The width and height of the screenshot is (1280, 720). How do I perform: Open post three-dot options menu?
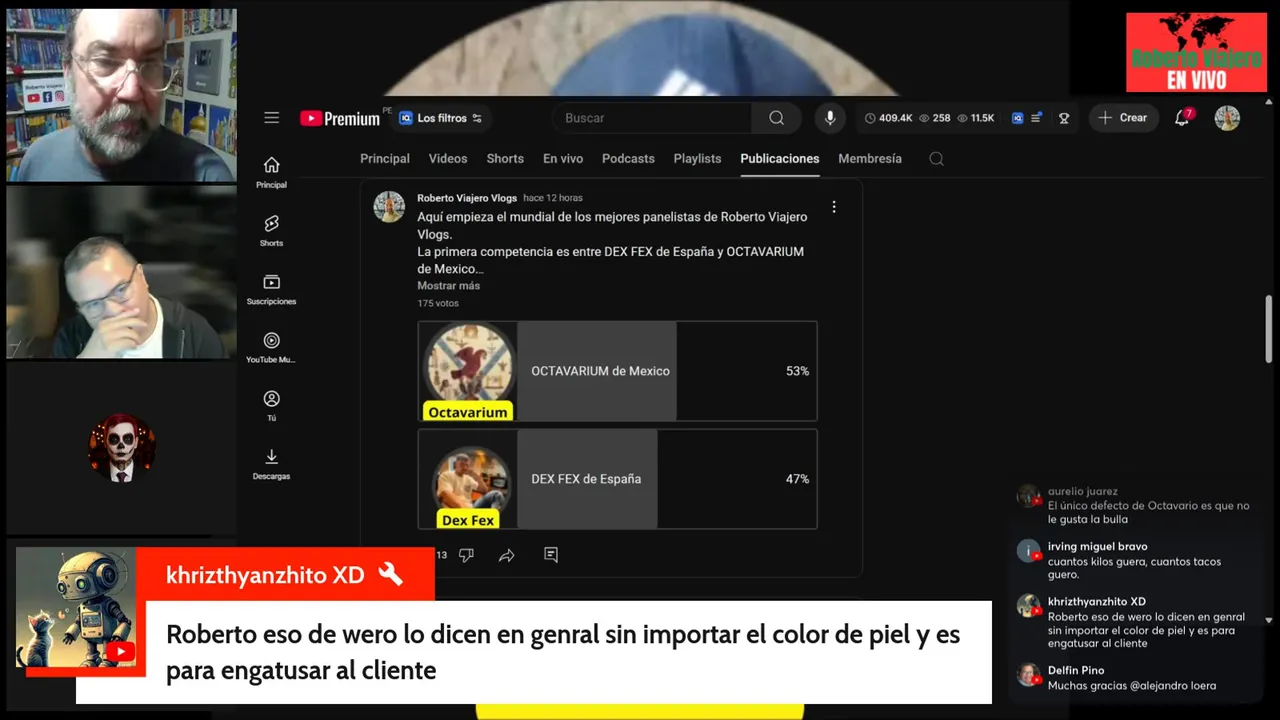[x=834, y=207]
